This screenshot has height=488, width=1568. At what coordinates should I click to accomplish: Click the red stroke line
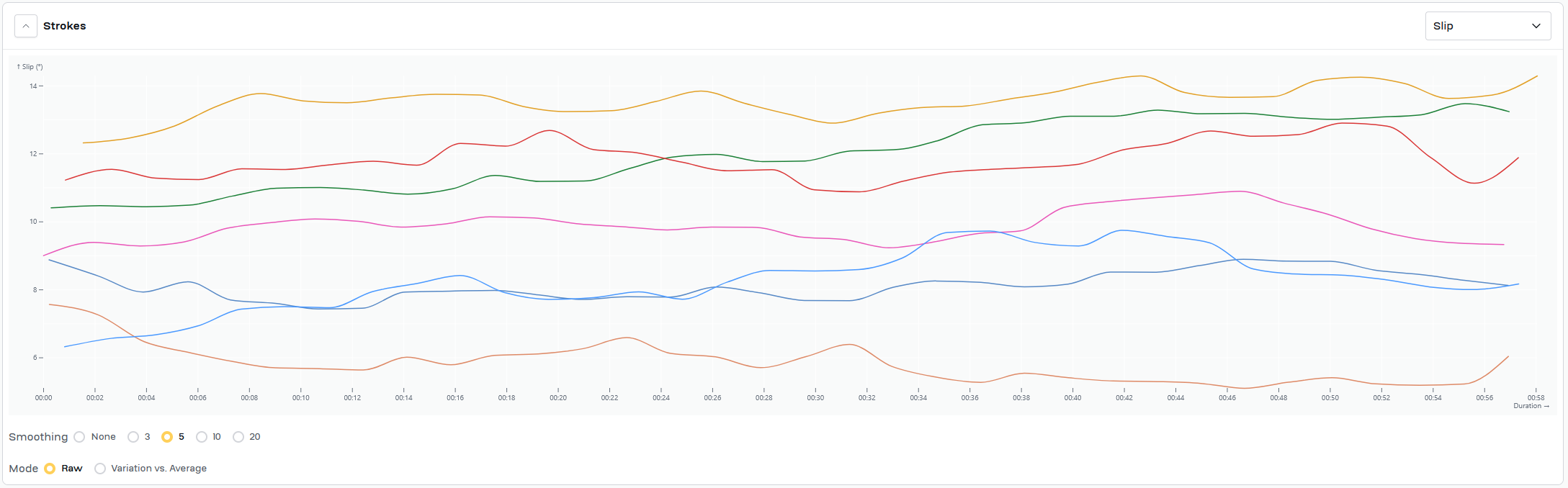1008,168
